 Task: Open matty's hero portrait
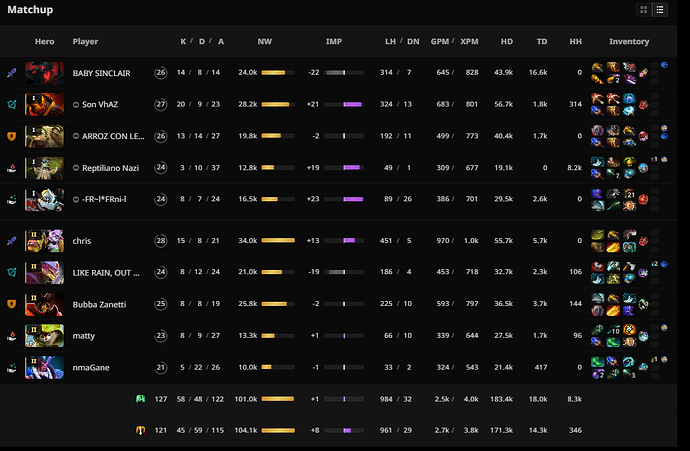point(44,336)
